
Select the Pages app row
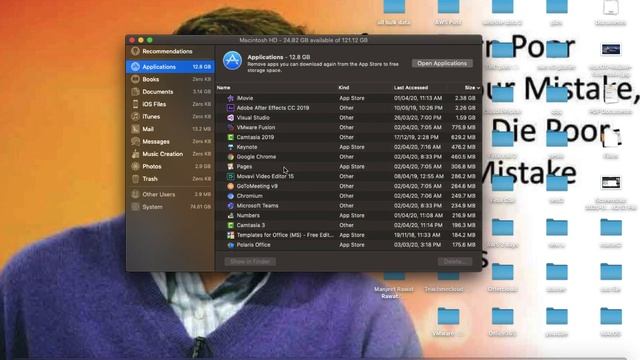tap(348, 167)
